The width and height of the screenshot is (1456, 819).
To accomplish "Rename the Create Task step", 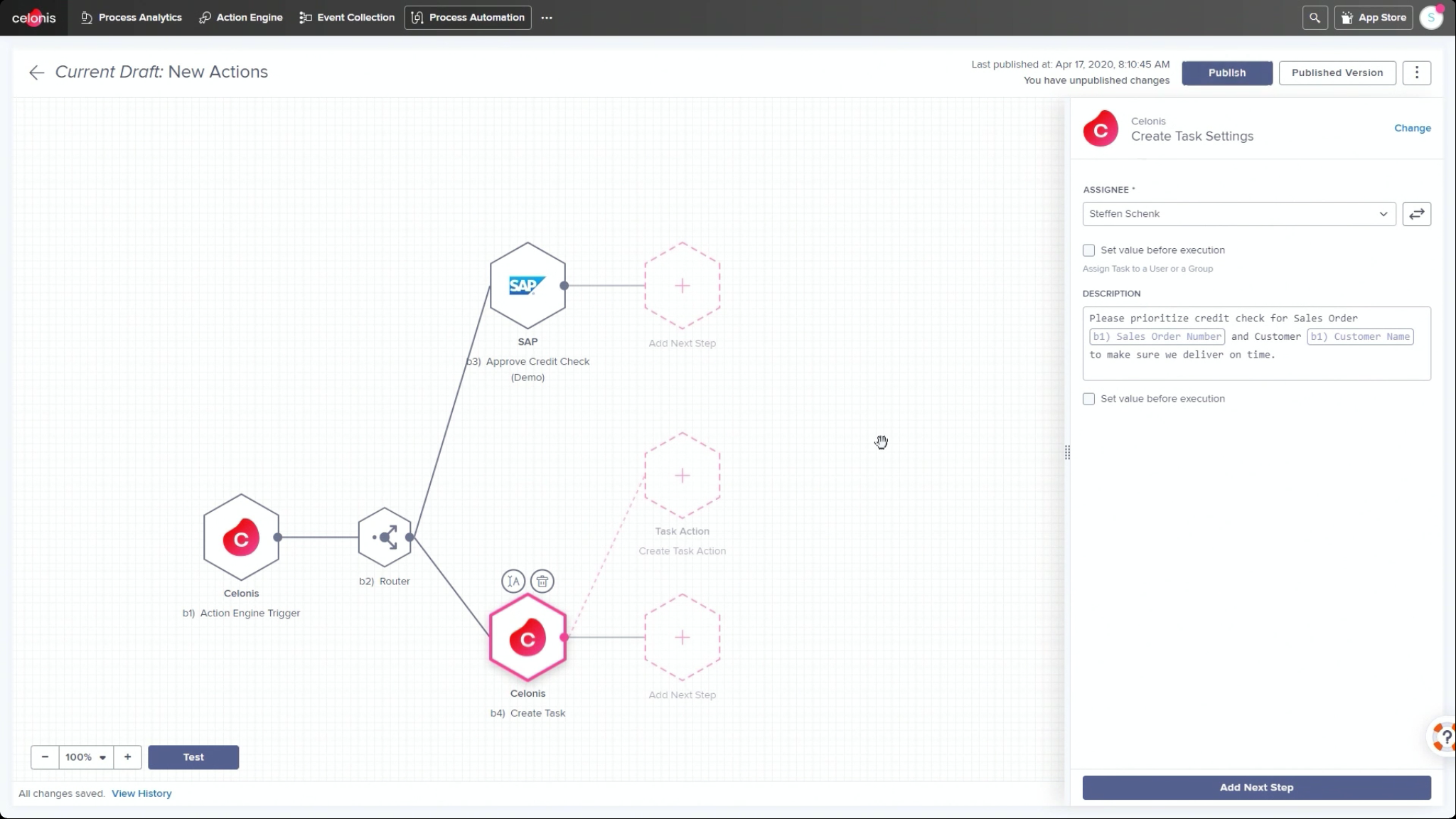I will [x=513, y=581].
